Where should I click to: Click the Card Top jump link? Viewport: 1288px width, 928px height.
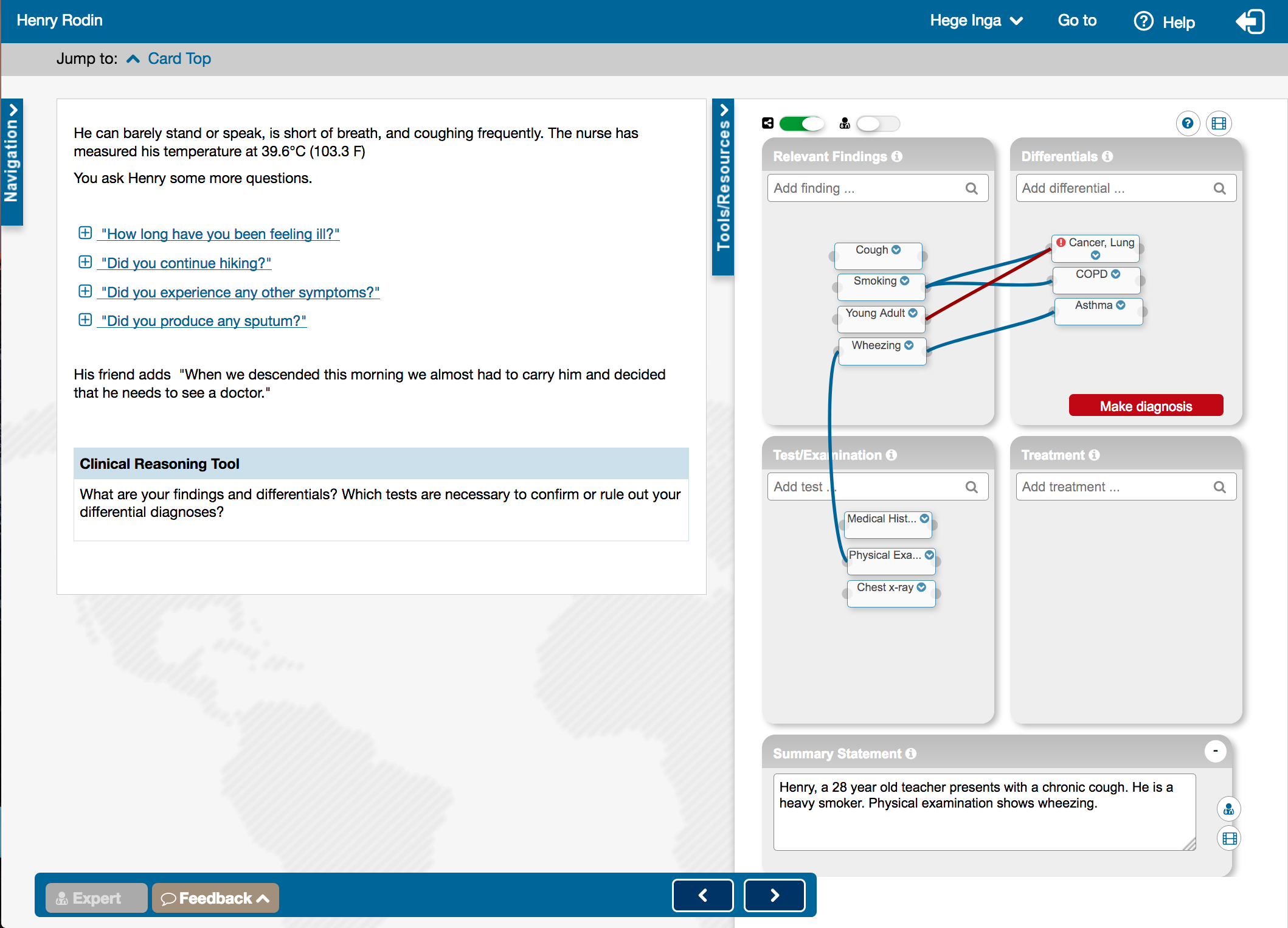[179, 59]
